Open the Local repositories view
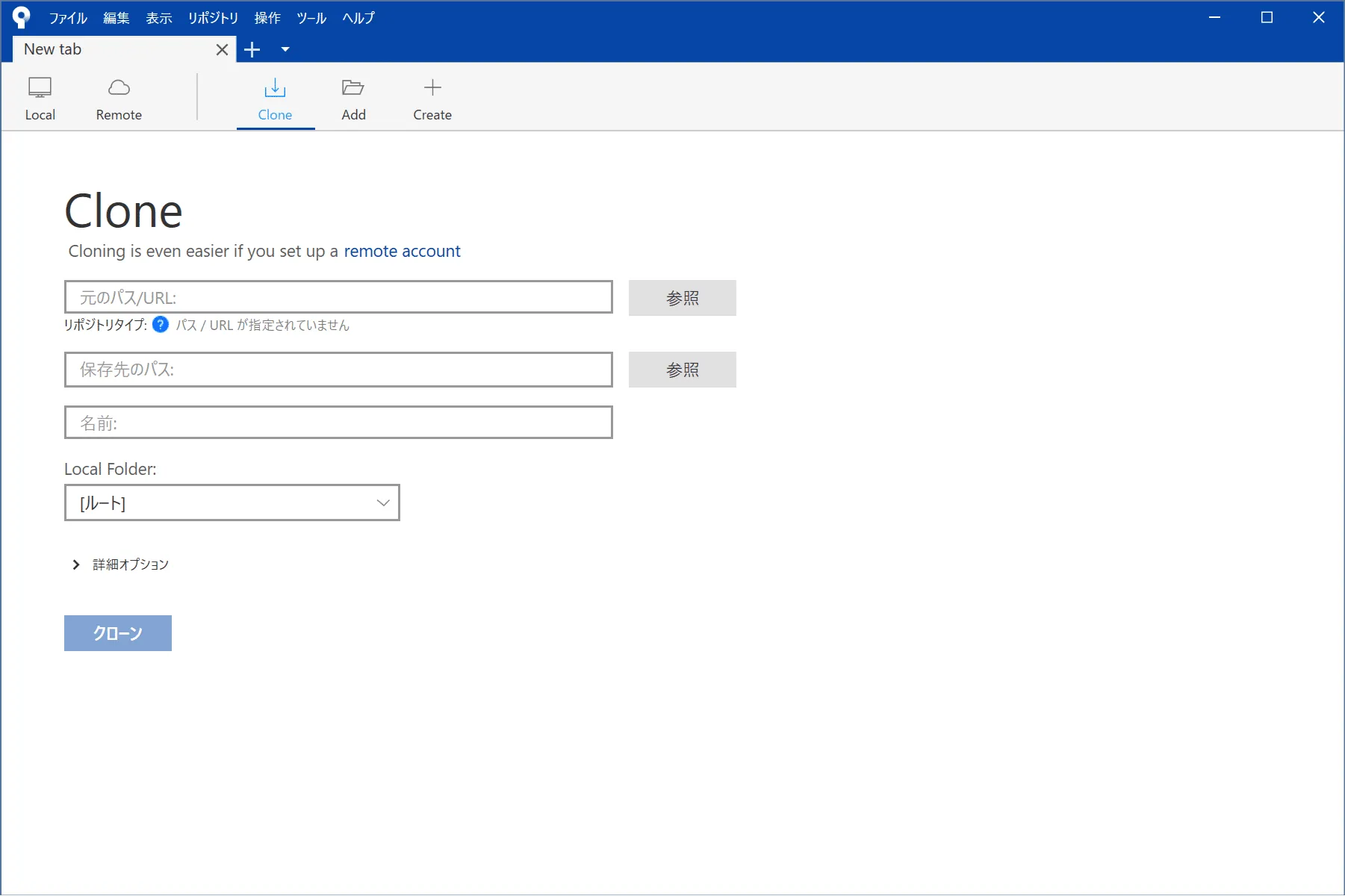The height and width of the screenshot is (896, 1345). 40,98
